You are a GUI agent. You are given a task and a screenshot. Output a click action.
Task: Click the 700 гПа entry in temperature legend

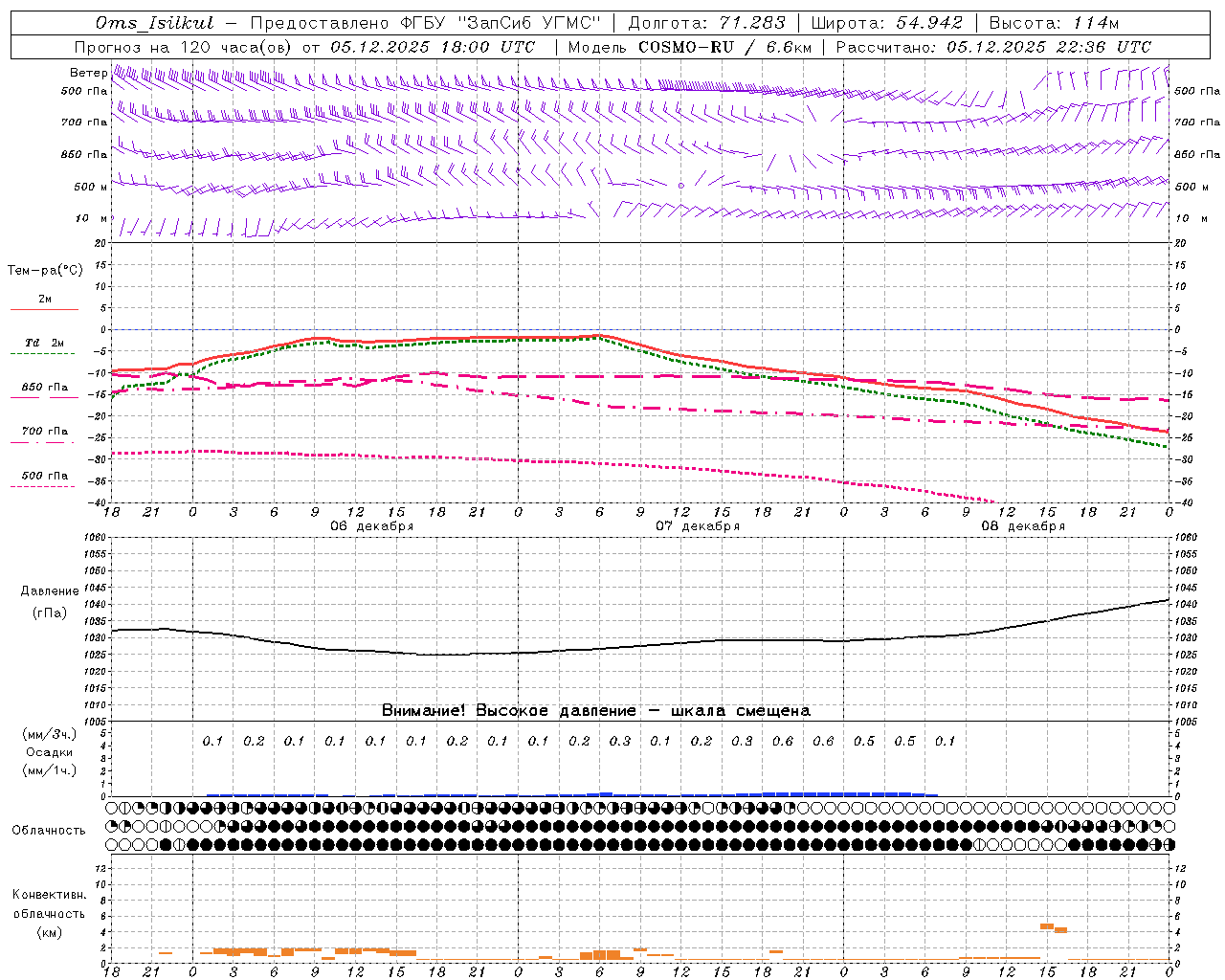[44, 431]
